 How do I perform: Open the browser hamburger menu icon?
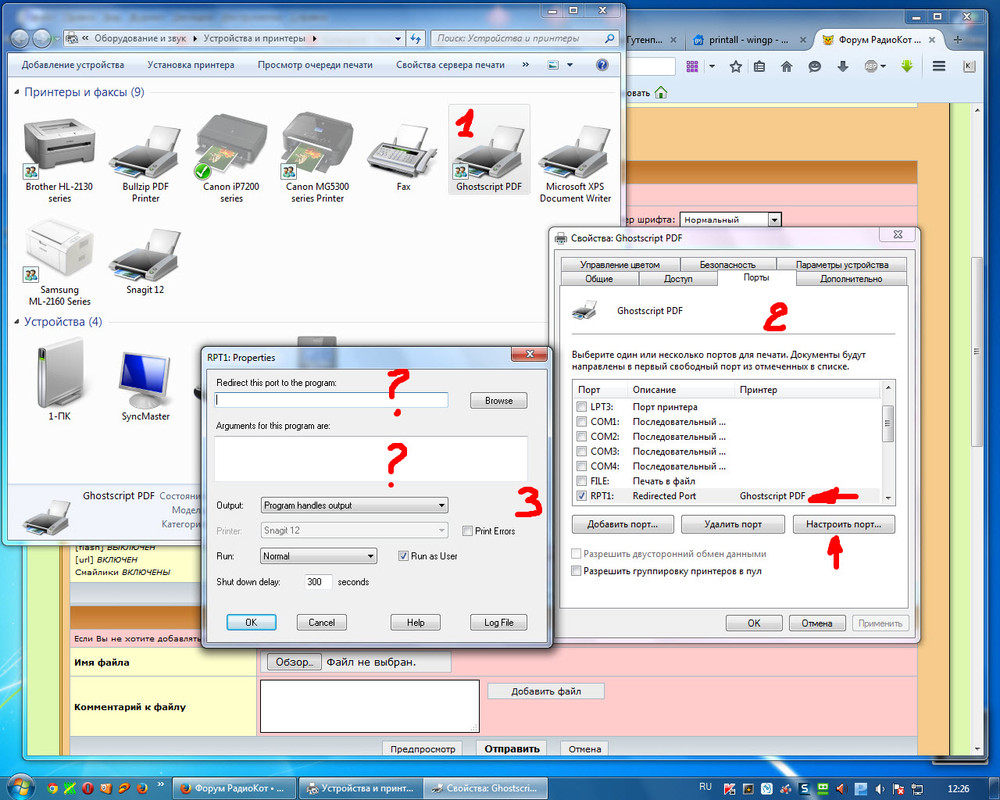pyautogui.click(x=939, y=66)
